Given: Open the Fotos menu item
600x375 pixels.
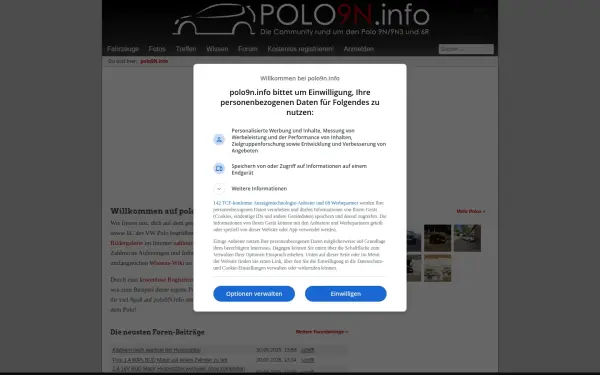Looking at the screenshot, I should pyautogui.click(x=157, y=49).
